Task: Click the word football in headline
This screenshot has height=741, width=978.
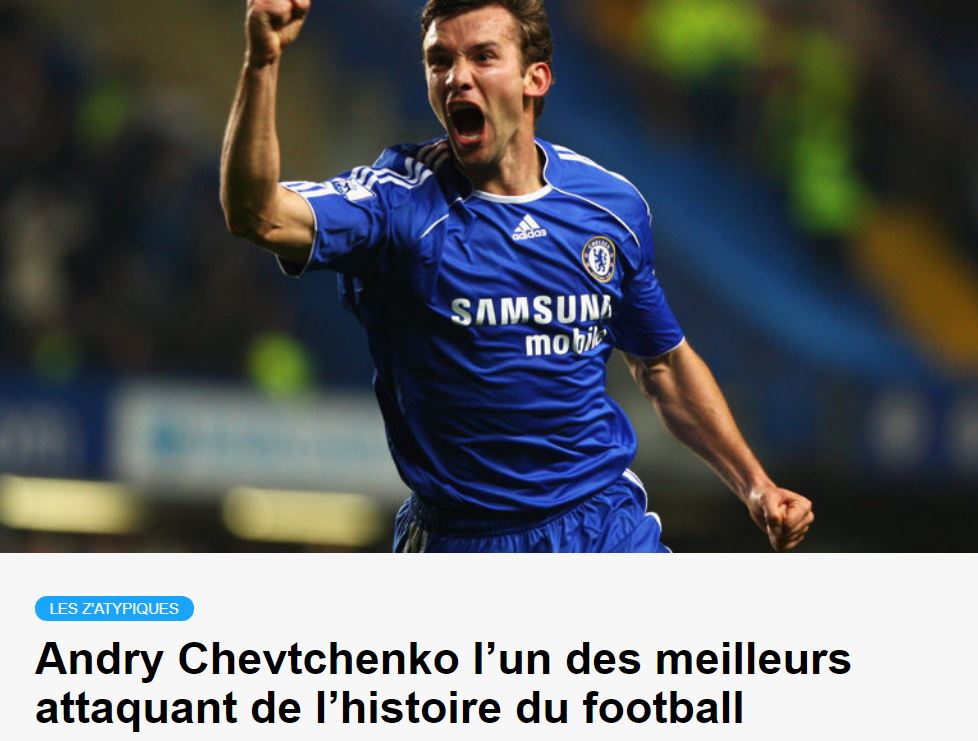Action: tap(663, 708)
